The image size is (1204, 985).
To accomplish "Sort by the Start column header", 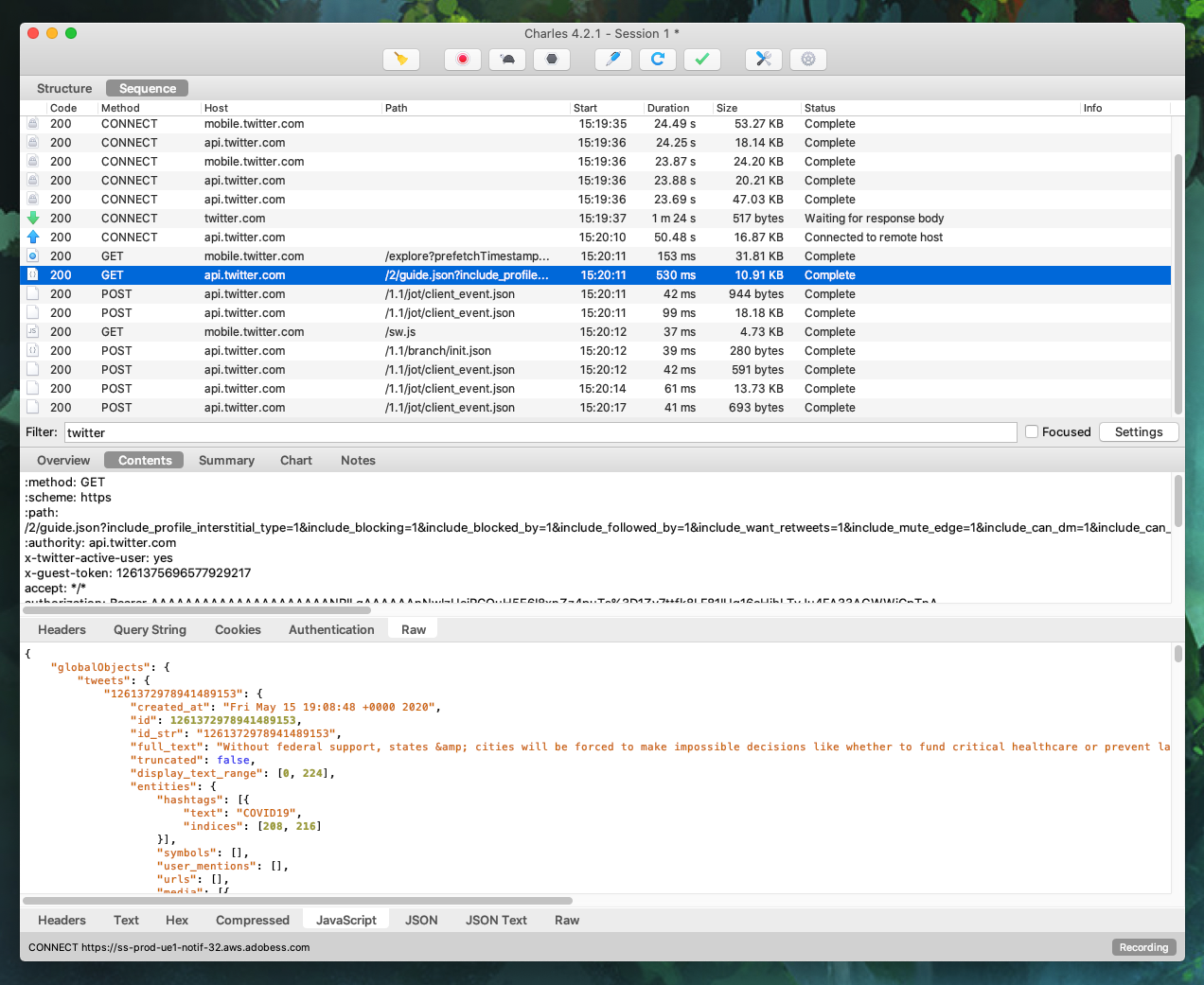I will coord(606,108).
